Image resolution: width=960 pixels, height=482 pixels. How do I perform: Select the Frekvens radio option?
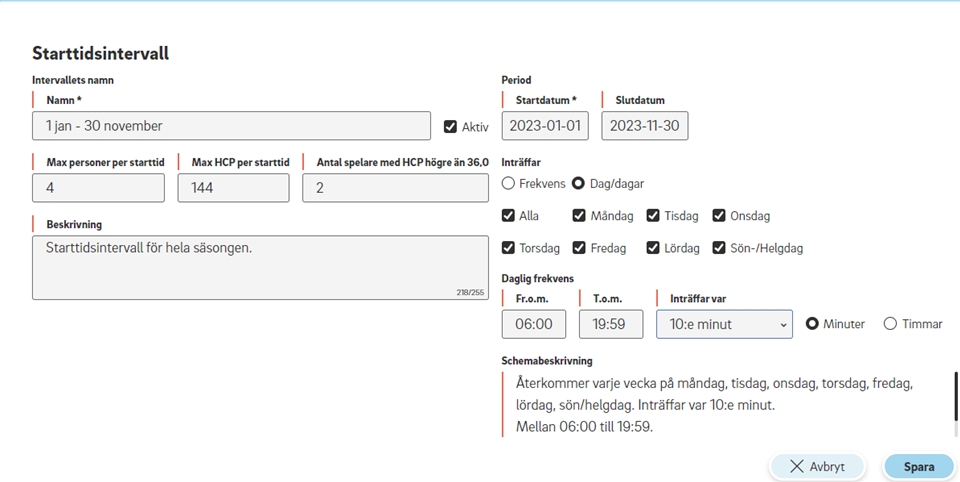tap(508, 183)
